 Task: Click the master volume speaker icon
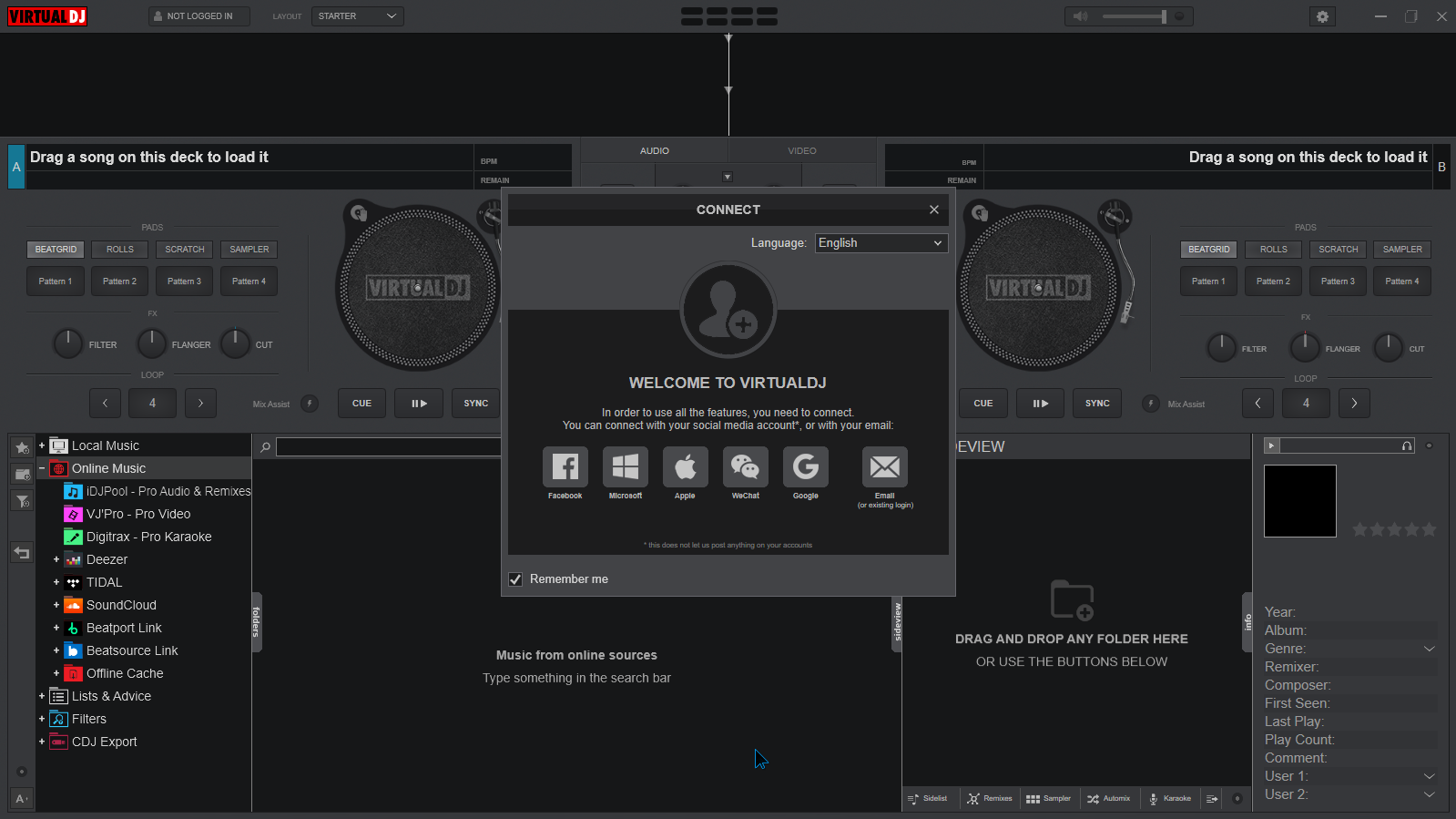click(x=1081, y=16)
